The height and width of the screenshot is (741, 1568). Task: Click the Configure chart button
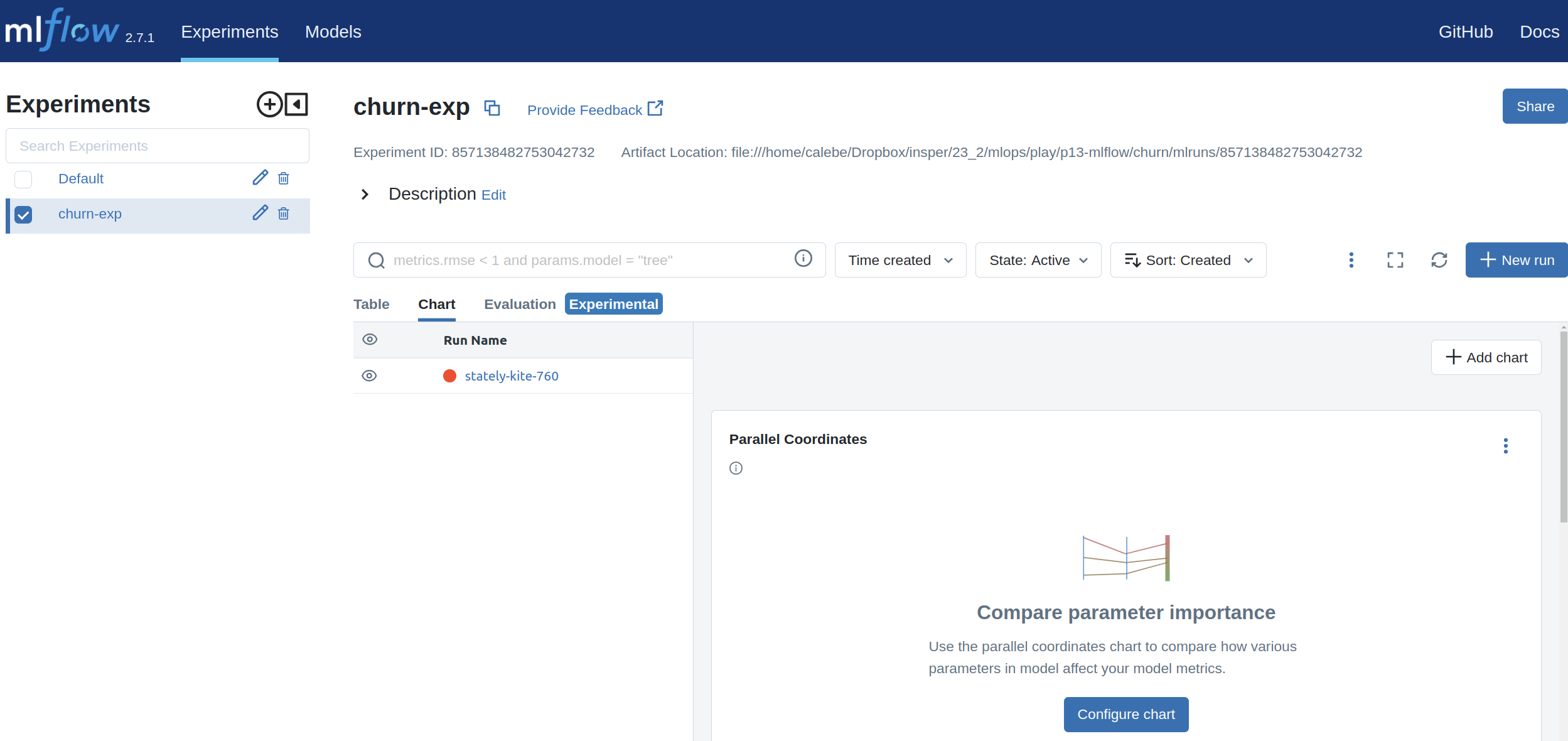click(x=1125, y=715)
